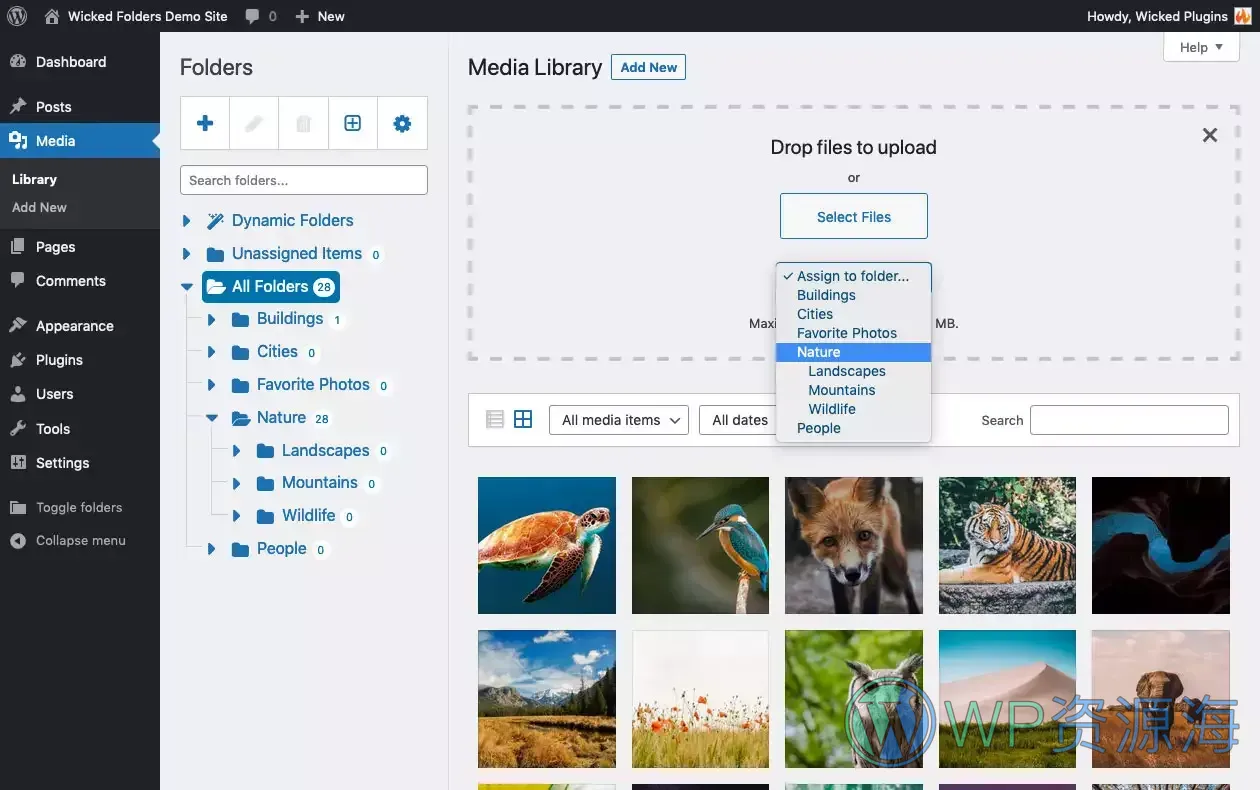Collapse the Nature folder in the tree
1260x790 pixels.
(x=210, y=417)
